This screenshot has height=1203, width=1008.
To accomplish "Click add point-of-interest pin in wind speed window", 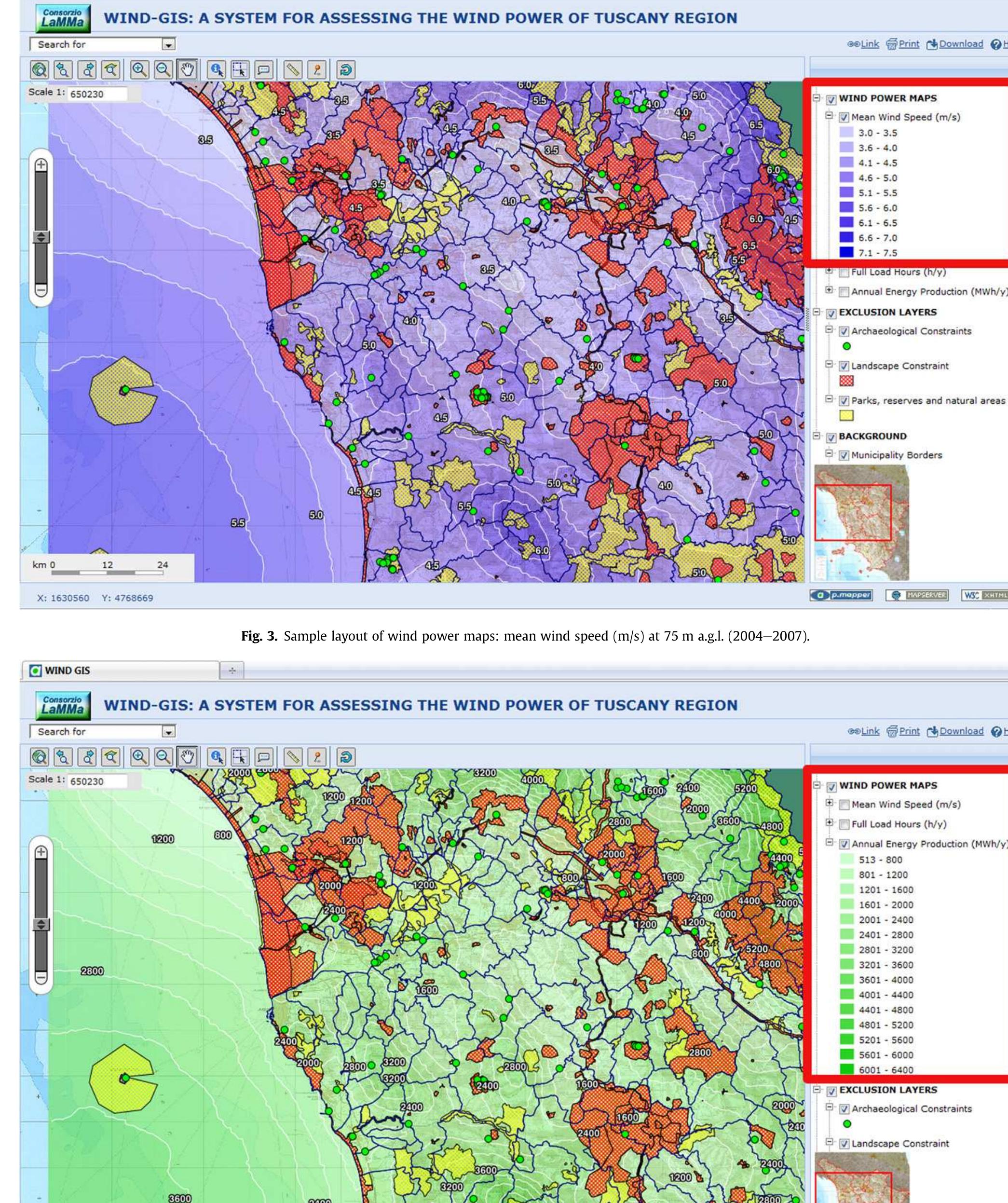I will click(x=317, y=70).
